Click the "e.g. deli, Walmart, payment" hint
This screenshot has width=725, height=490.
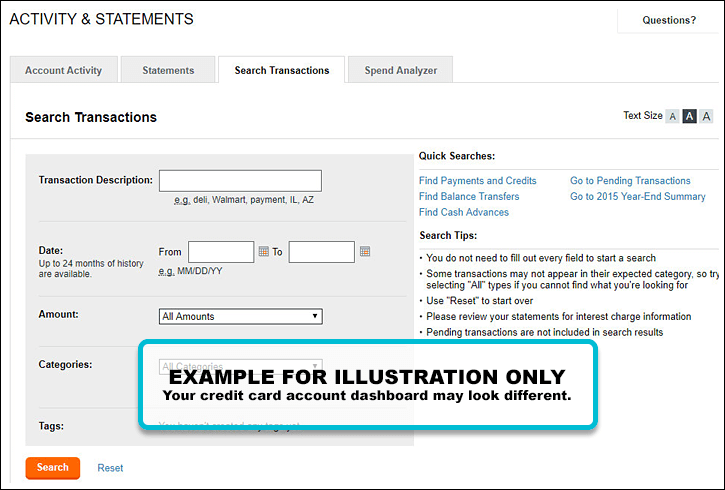point(244,200)
